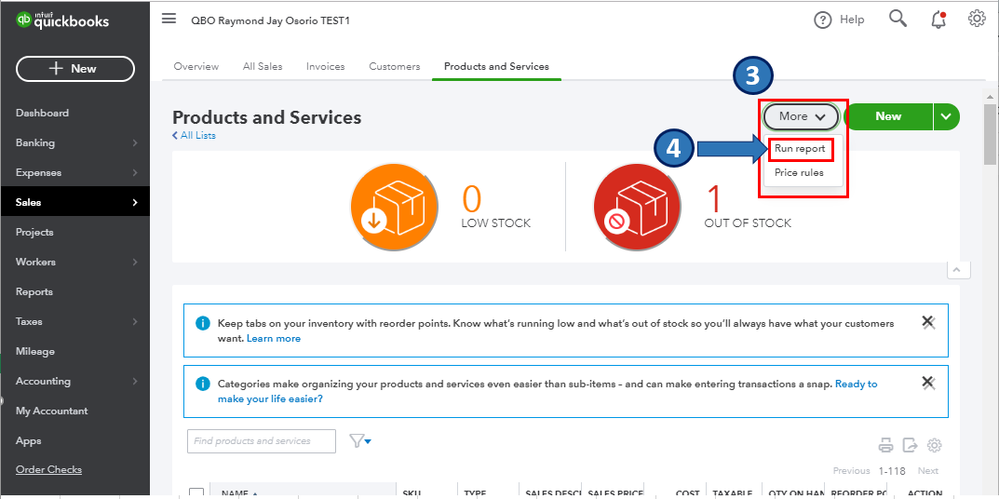The width and height of the screenshot is (999, 499).
Task: Click the QuickBooks logo
Action: (x=62, y=20)
